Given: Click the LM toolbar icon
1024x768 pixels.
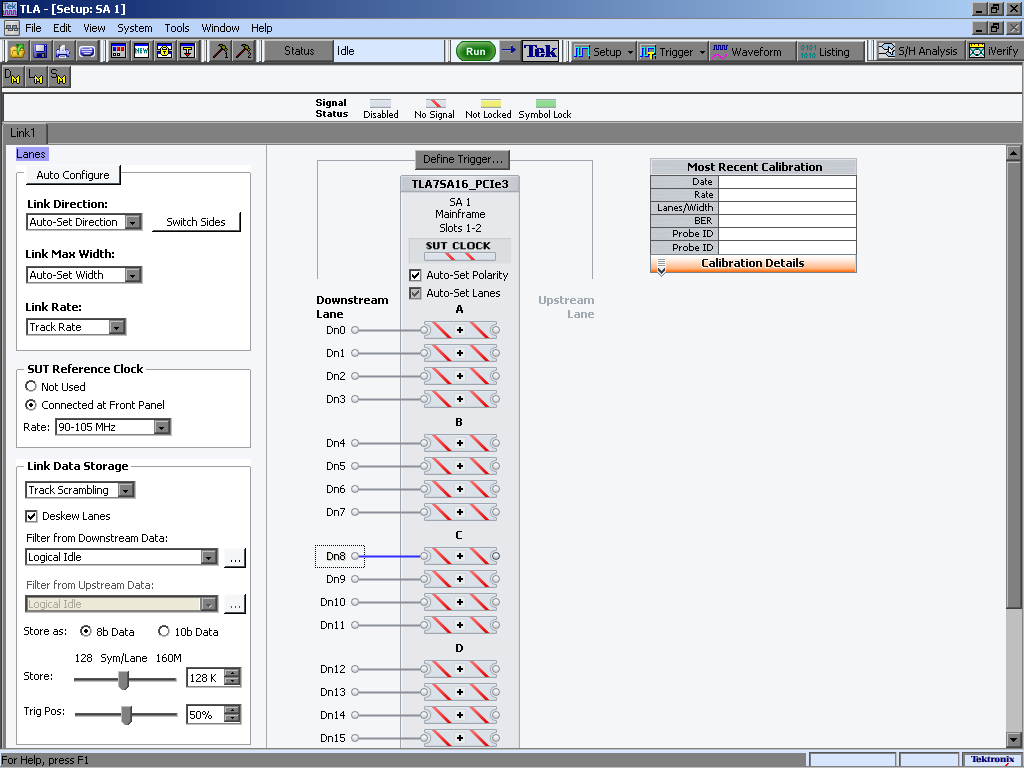Looking at the screenshot, I should tap(37, 77).
